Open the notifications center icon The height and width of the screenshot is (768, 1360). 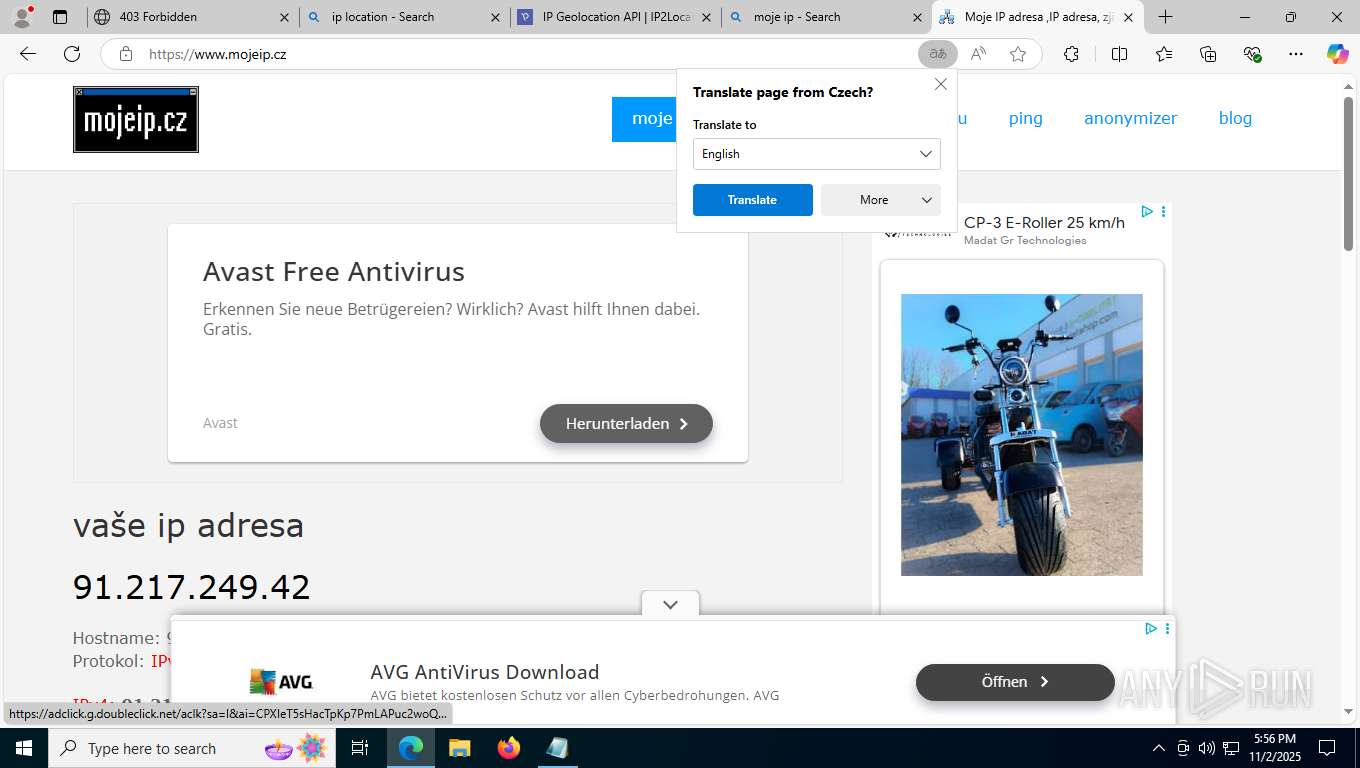pos(1327,748)
